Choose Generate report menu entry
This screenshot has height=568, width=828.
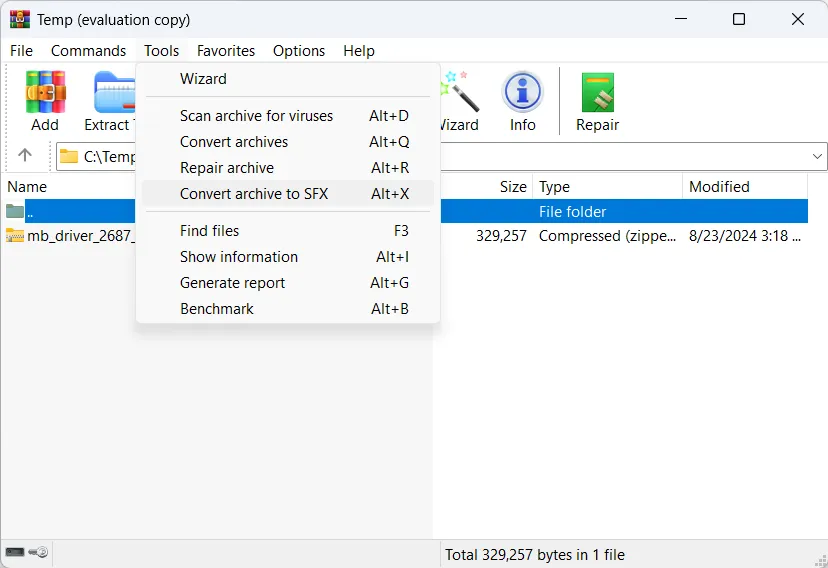coord(288,283)
